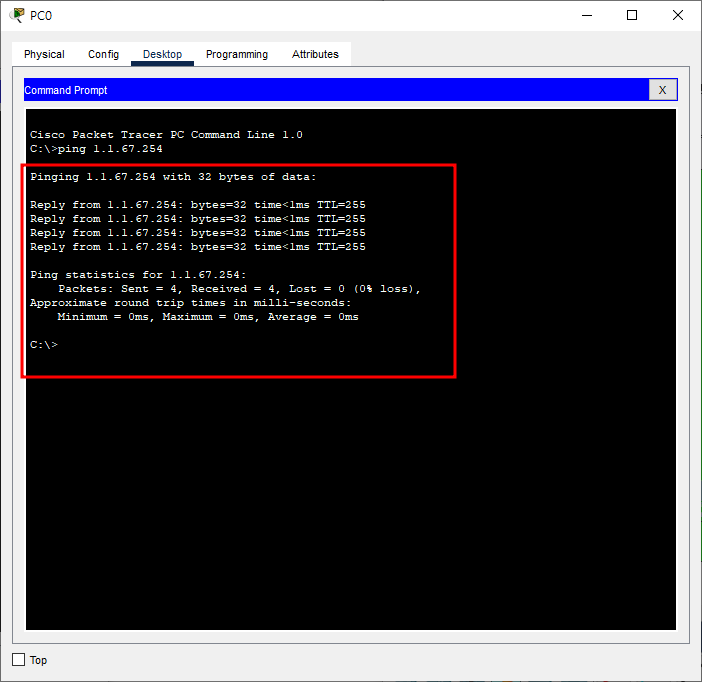Viewport: 702px width, 682px height.
Task: Click 'Ping statistics for 1.1.67.254:' line
Action: point(138,275)
